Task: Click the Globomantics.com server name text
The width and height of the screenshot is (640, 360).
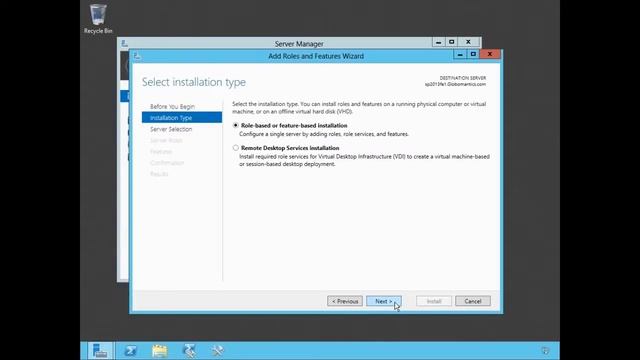Action: pyautogui.click(x=455, y=84)
